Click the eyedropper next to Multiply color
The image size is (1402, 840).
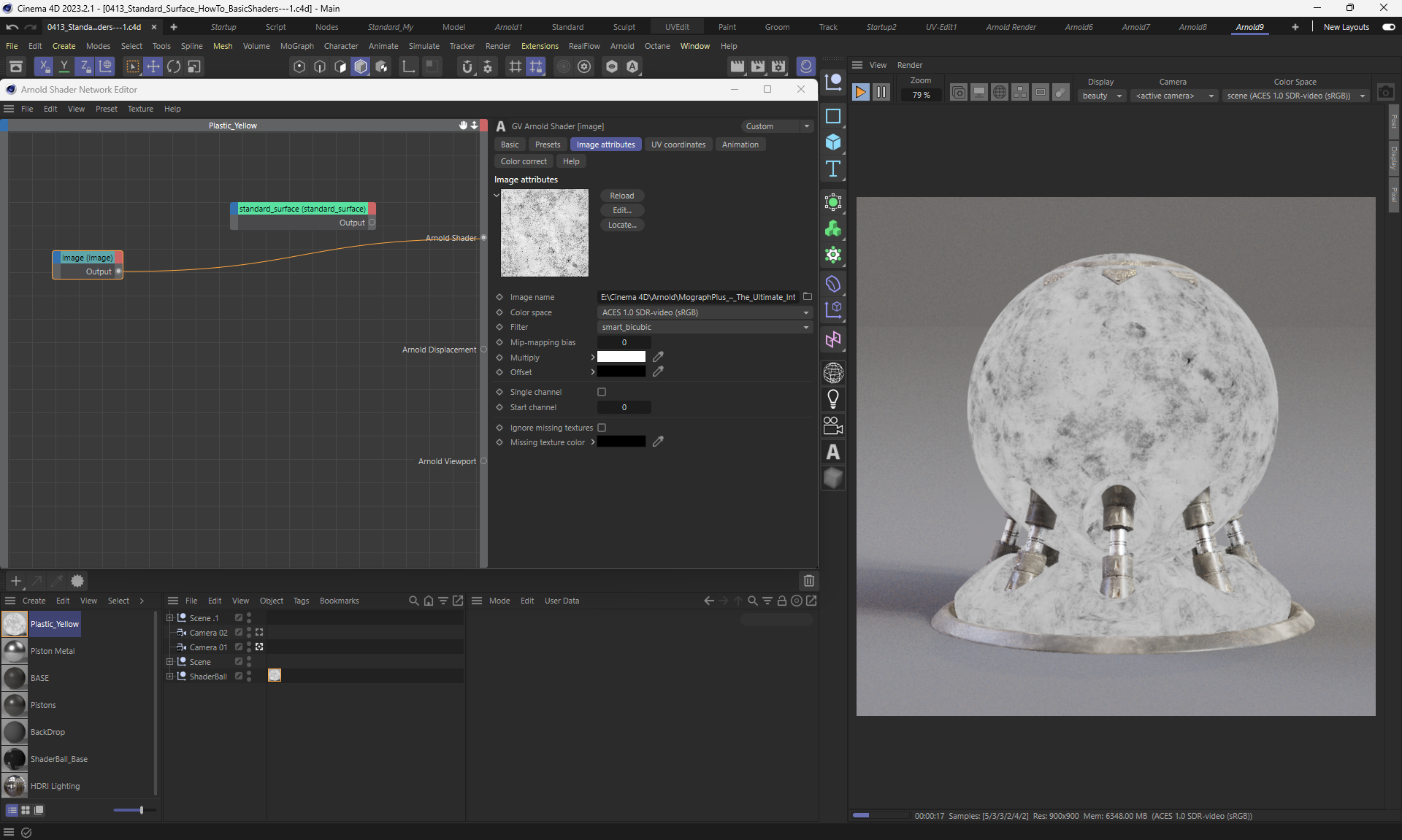pyautogui.click(x=658, y=357)
